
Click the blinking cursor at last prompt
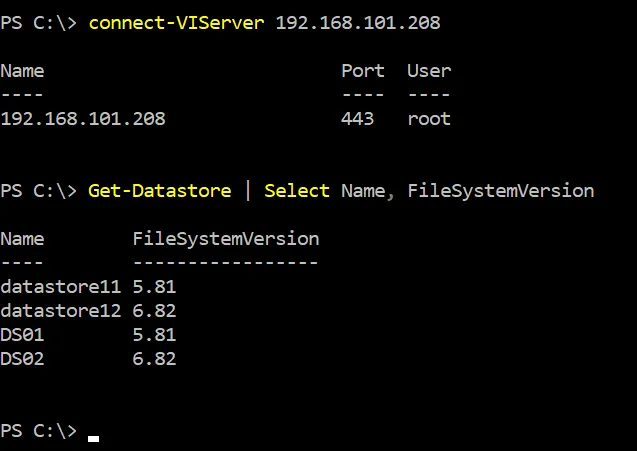94,437
